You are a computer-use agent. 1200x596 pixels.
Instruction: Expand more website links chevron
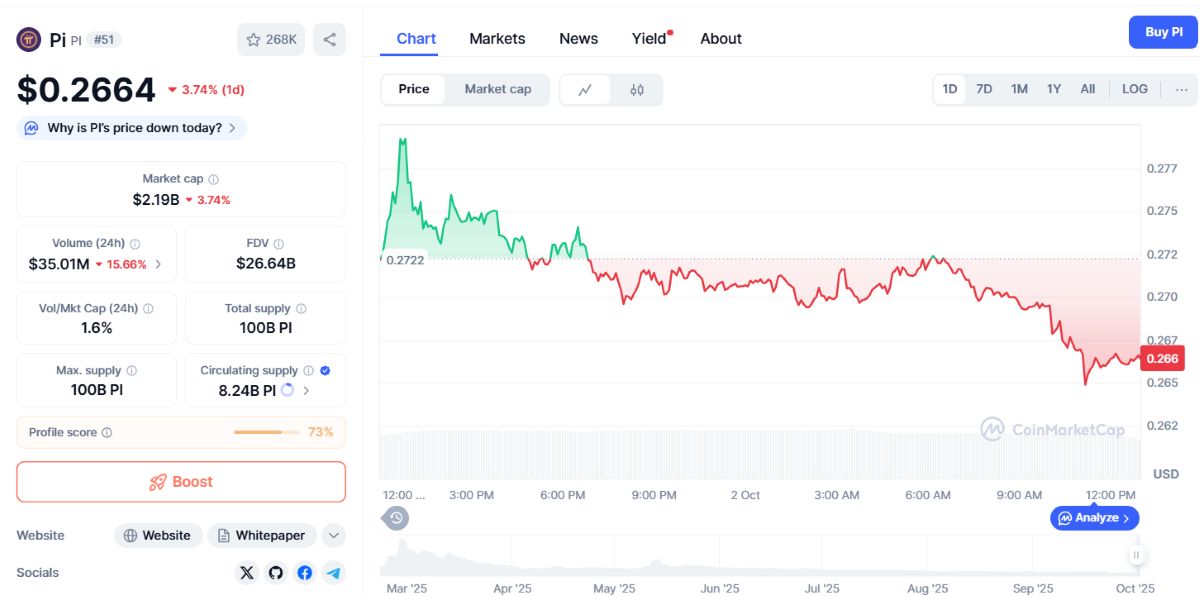[x=334, y=536]
